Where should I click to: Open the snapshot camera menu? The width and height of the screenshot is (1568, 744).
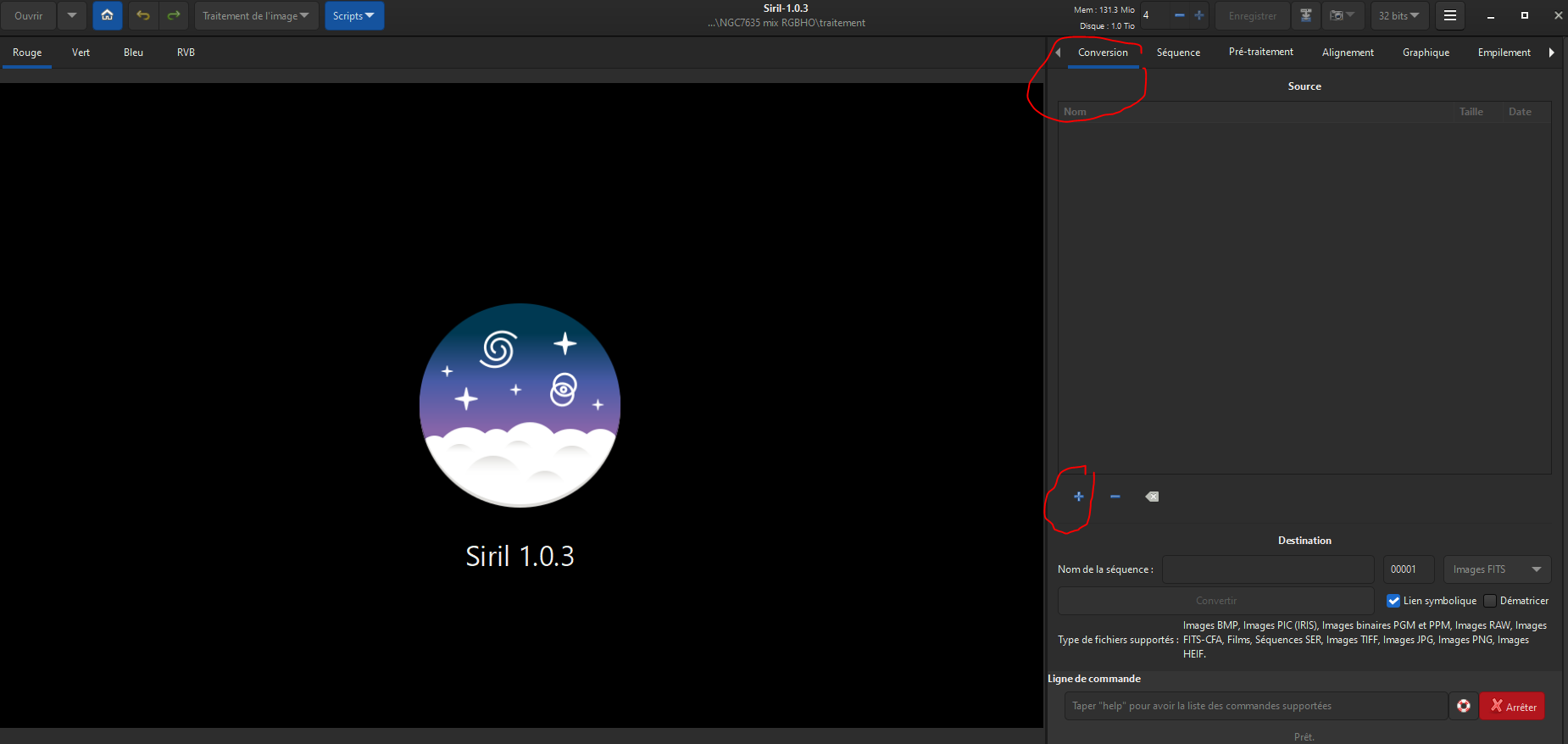[x=1343, y=15]
